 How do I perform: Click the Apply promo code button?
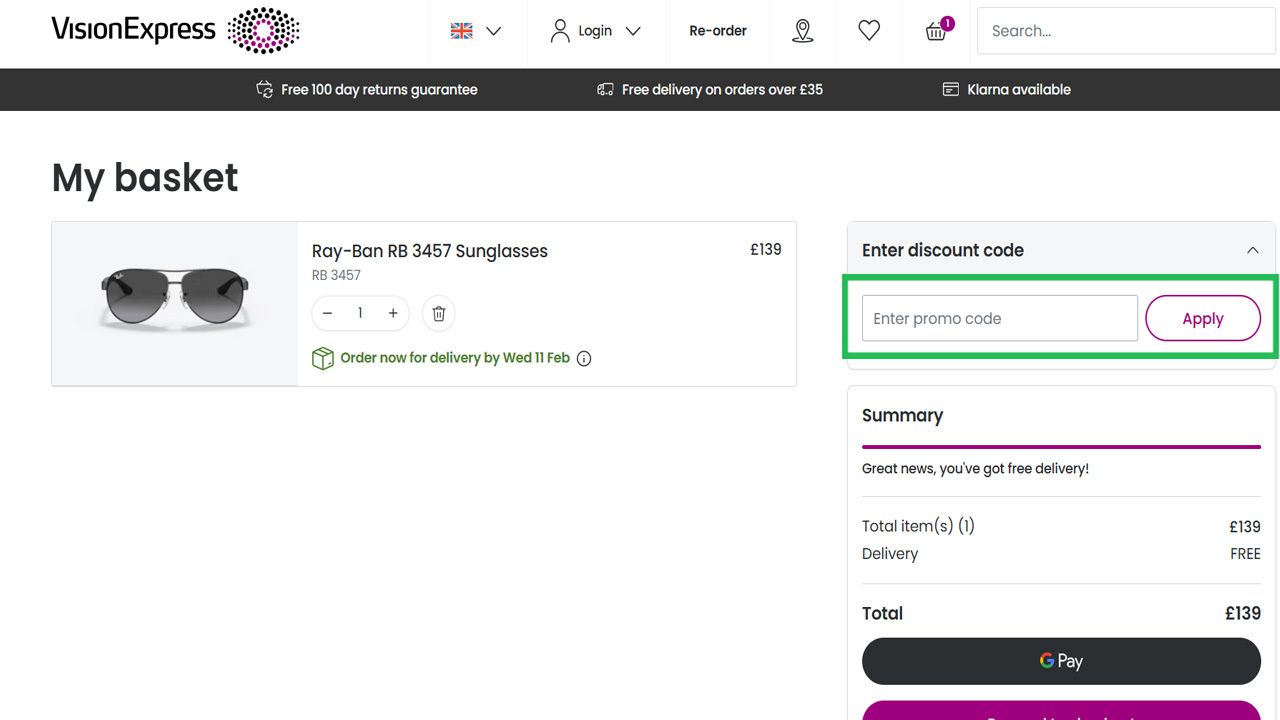(x=1203, y=318)
